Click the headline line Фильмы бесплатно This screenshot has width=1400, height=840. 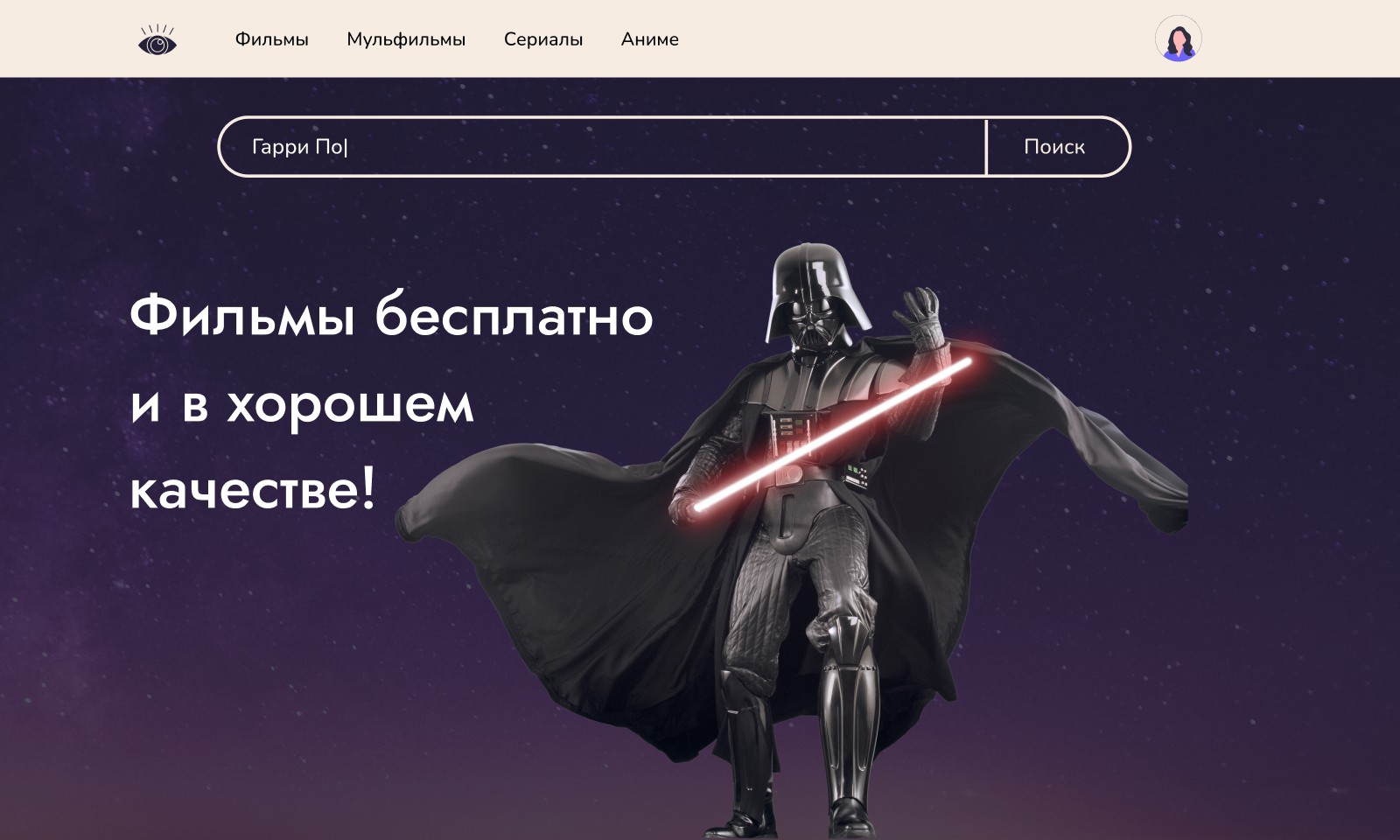(x=391, y=315)
